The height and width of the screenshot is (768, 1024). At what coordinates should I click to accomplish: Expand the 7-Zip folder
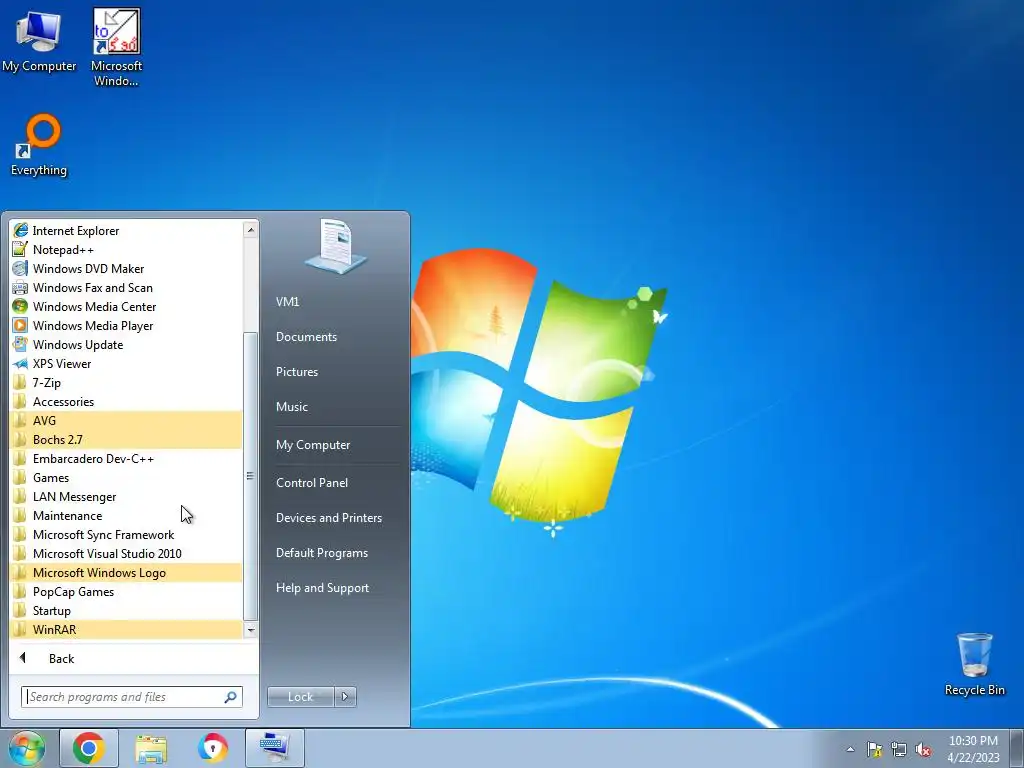point(126,383)
